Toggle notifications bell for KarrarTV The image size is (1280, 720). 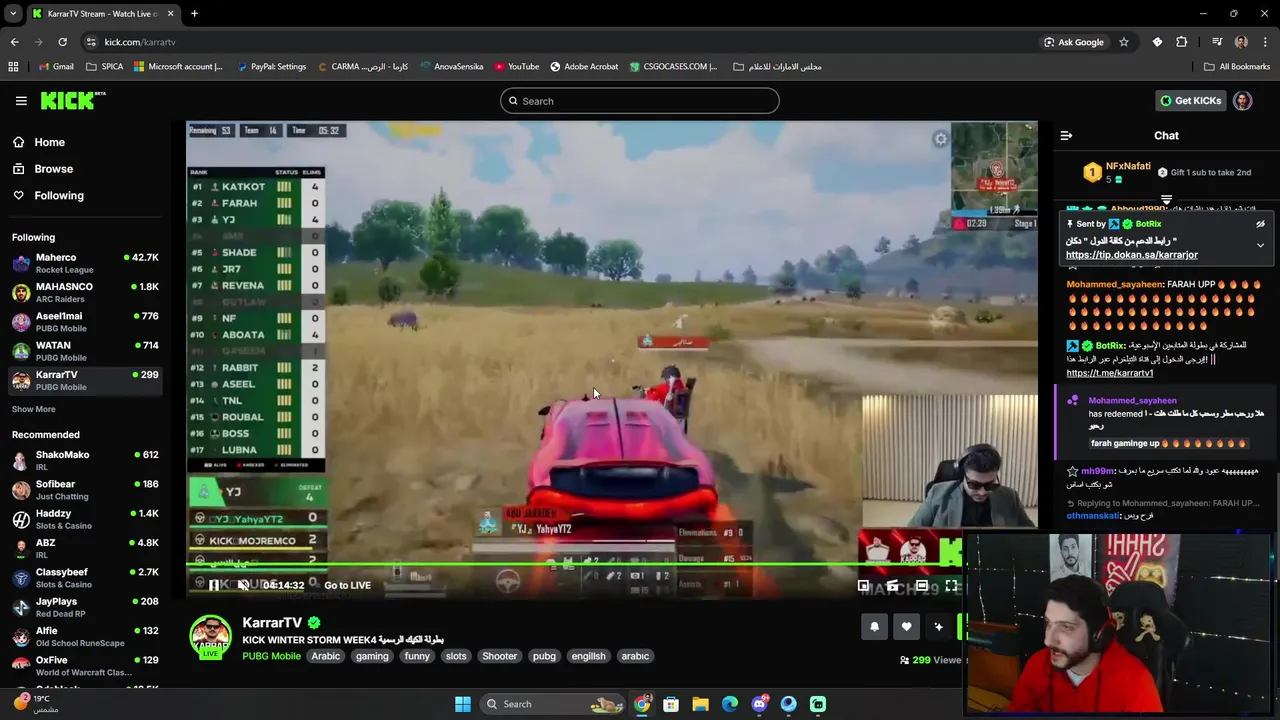(874, 627)
